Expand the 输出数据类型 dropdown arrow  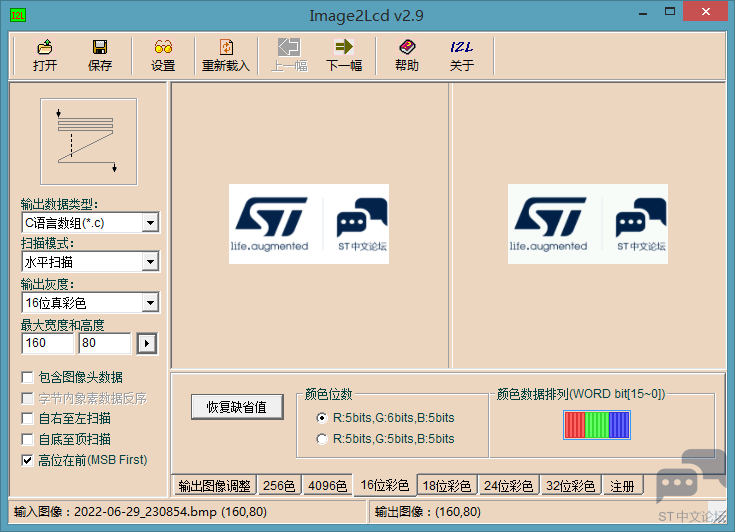point(150,223)
